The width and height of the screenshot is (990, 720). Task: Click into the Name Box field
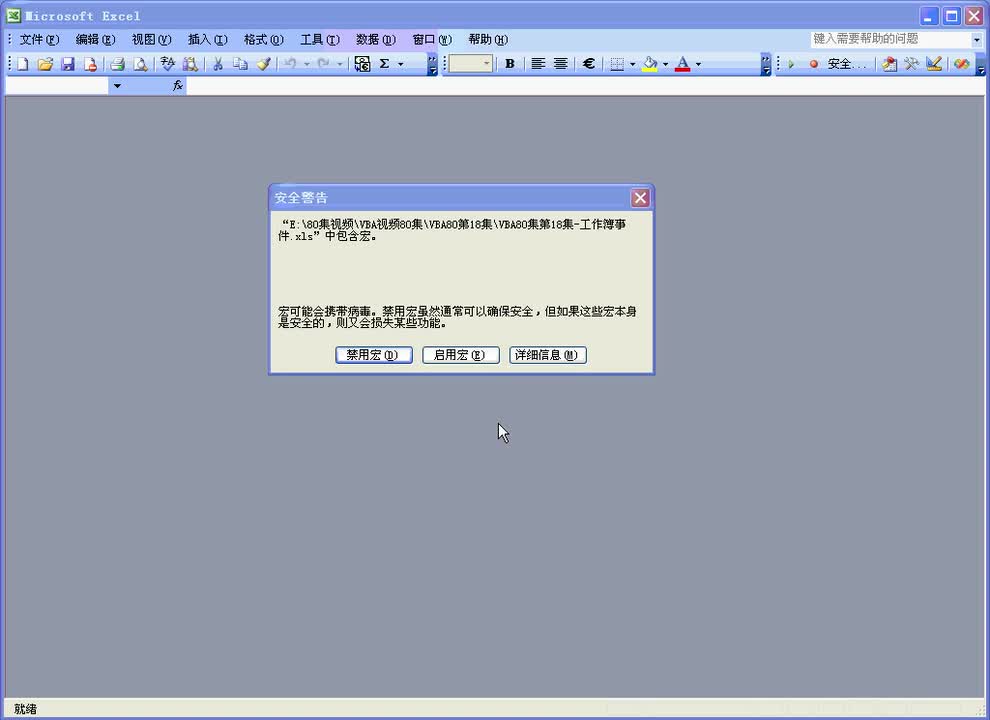pos(57,85)
